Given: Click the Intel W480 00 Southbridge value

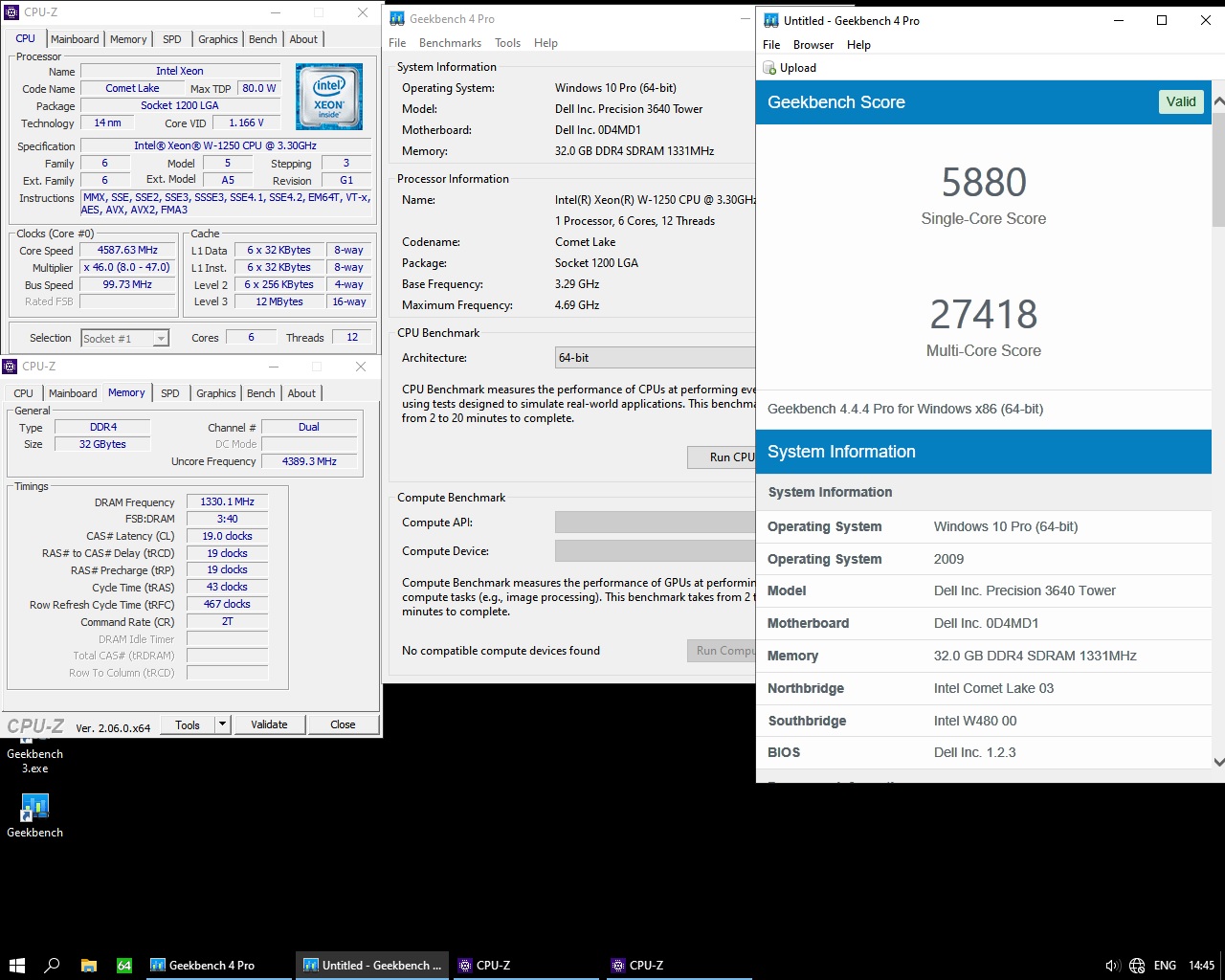Looking at the screenshot, I should [975, 721].
